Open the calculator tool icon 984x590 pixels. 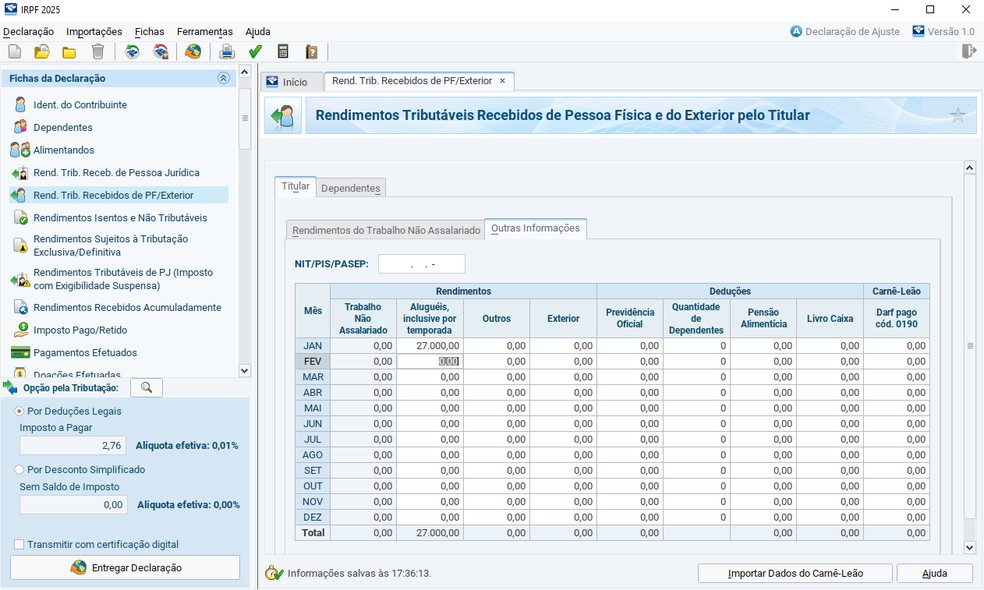click(x=283, y=52)
